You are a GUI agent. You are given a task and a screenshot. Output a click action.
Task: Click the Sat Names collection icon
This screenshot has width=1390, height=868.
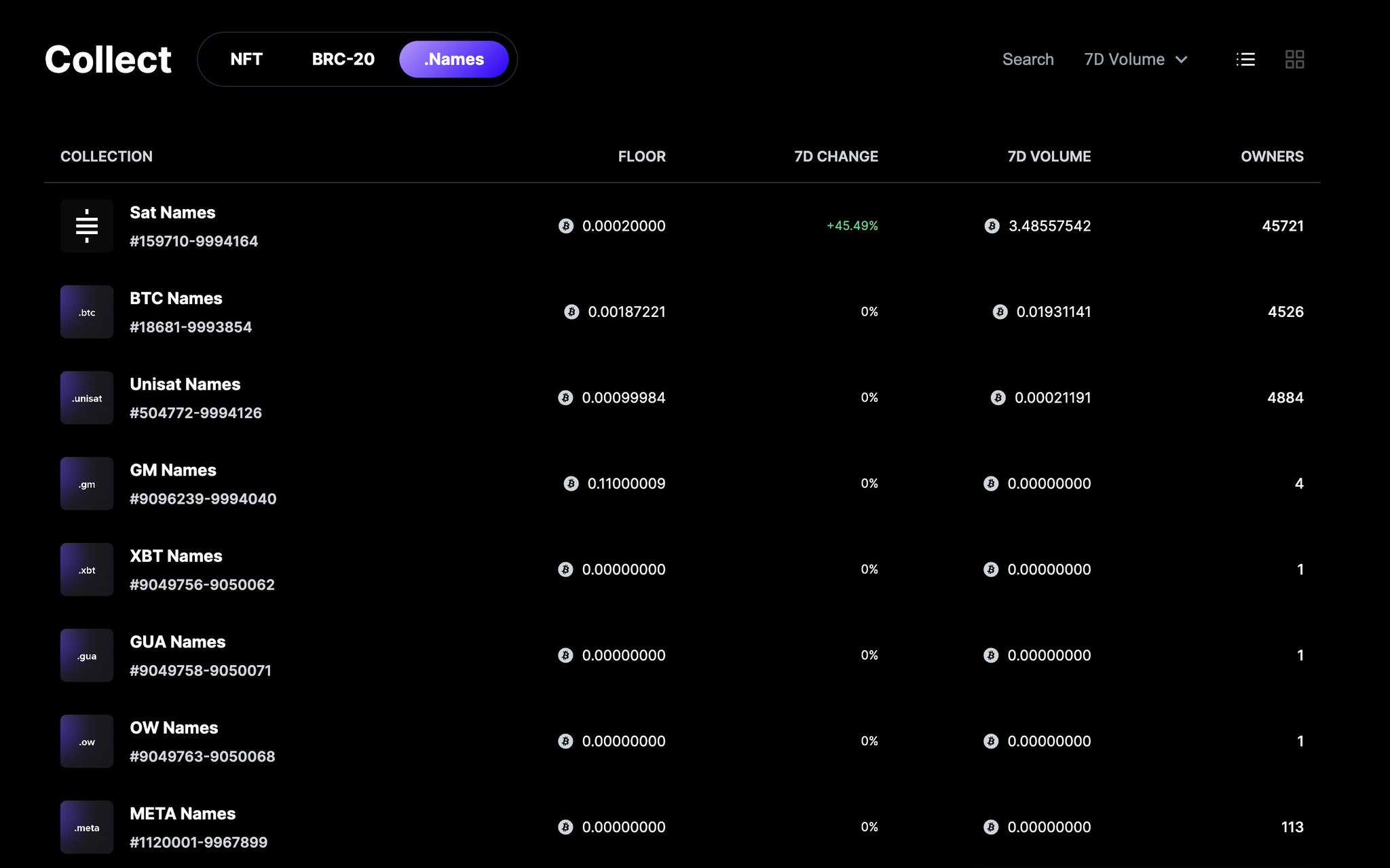click(86, 225)
